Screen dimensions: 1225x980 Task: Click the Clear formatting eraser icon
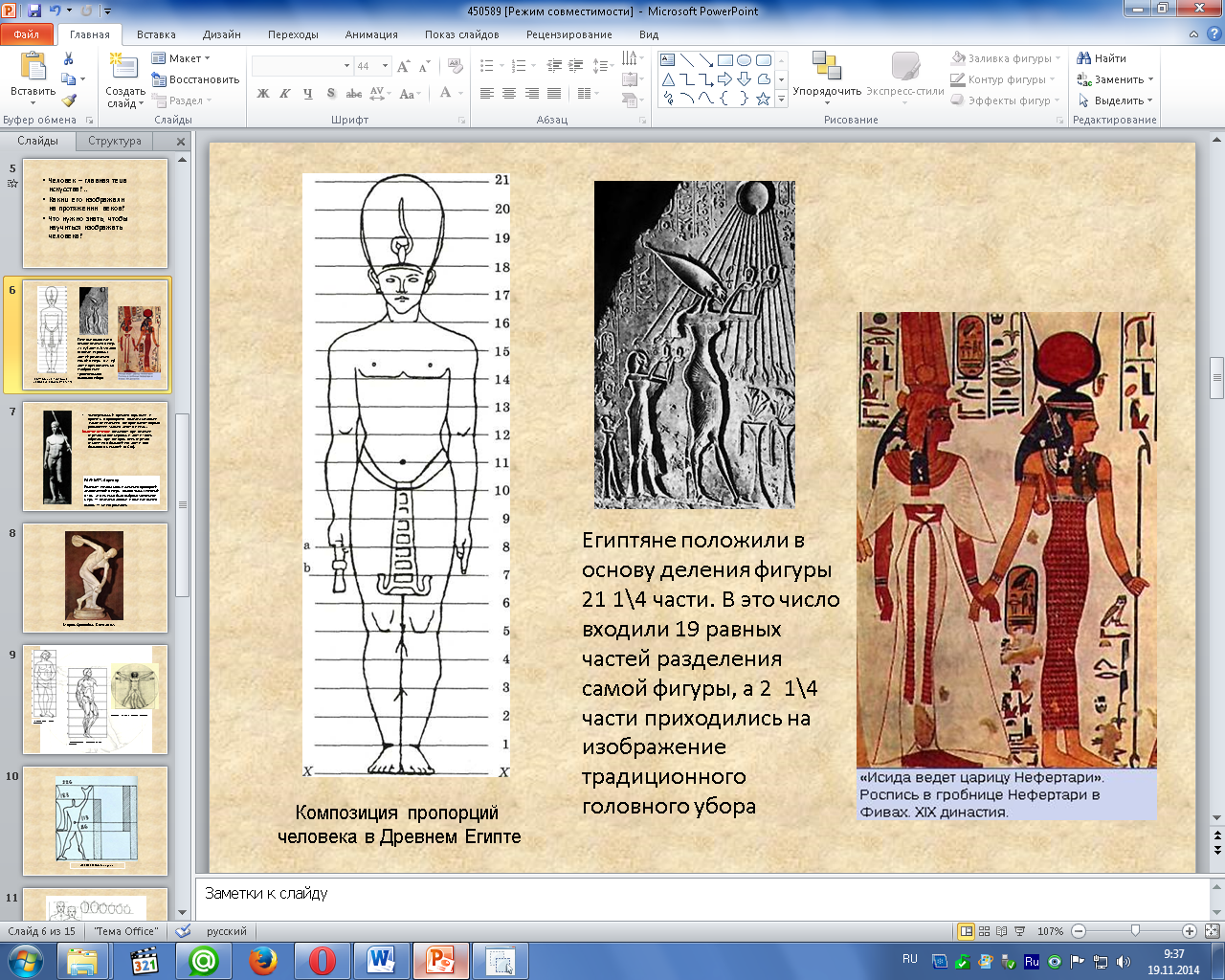(x=457, y=66)
